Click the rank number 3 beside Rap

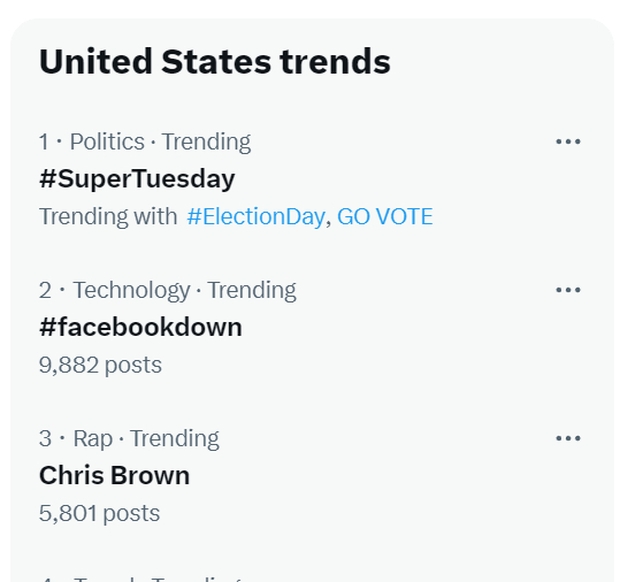45,438
